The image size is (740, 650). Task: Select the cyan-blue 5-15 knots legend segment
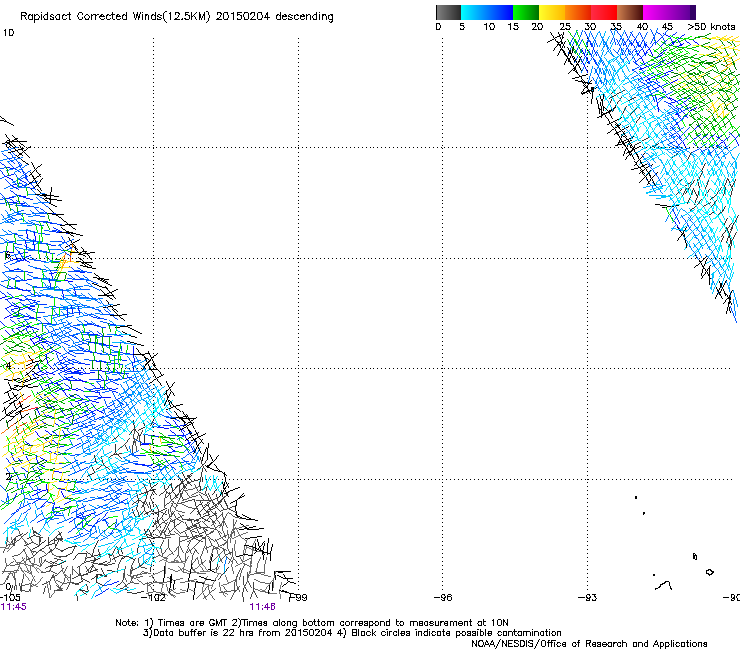[487, 12]
